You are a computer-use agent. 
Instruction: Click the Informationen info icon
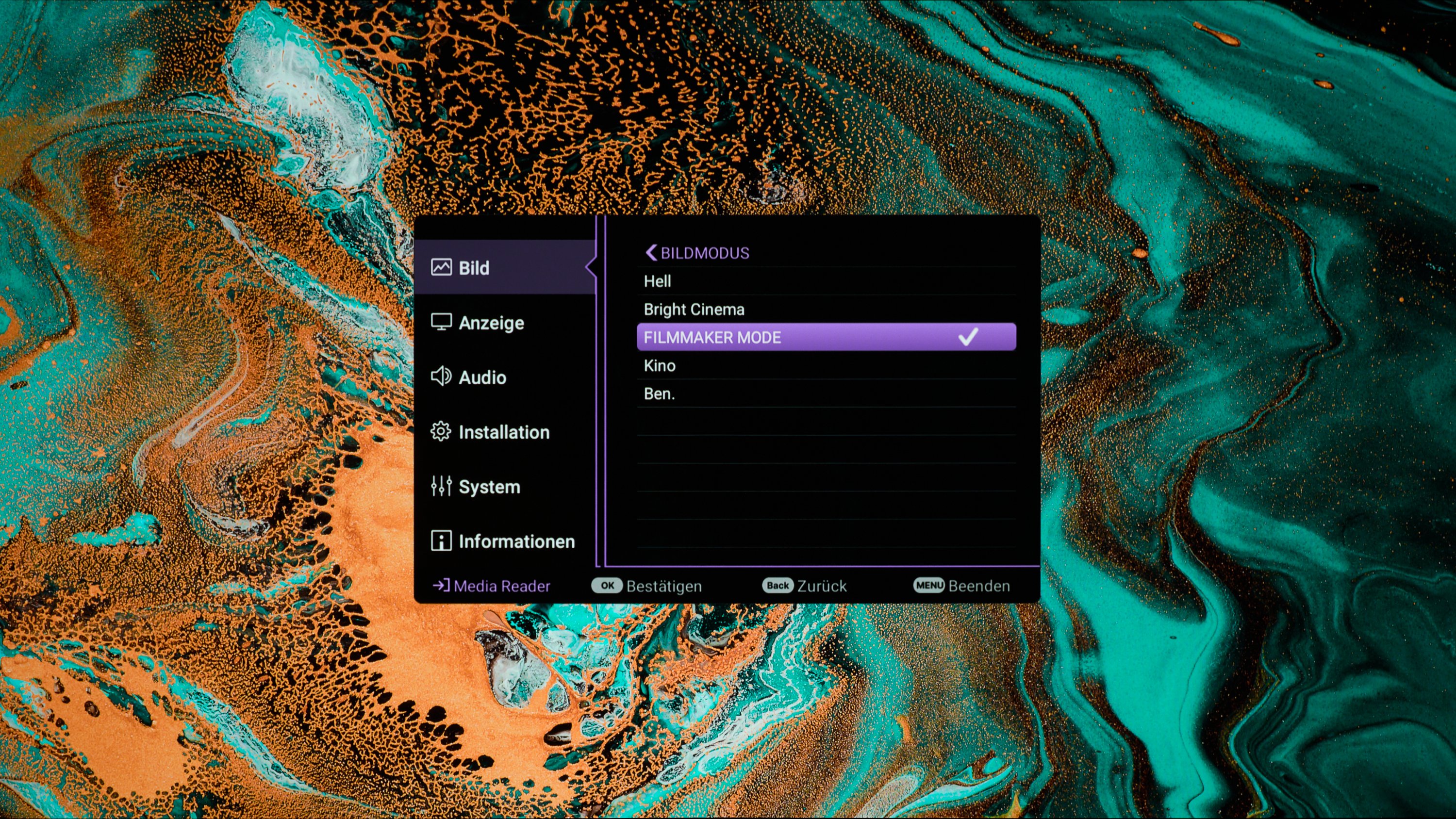(441, 541)
